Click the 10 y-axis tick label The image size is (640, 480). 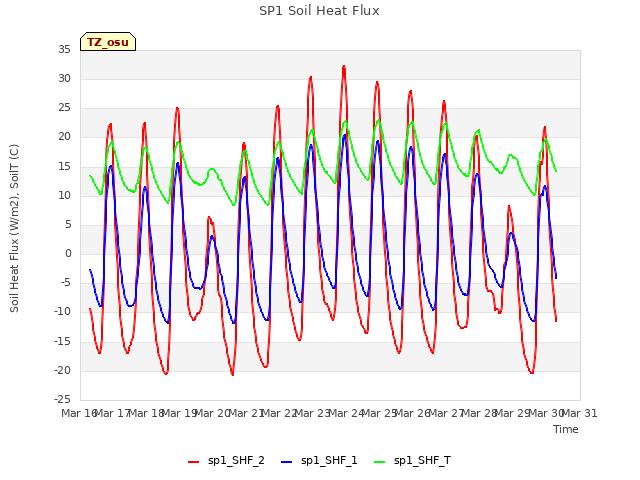click(64, 196)
